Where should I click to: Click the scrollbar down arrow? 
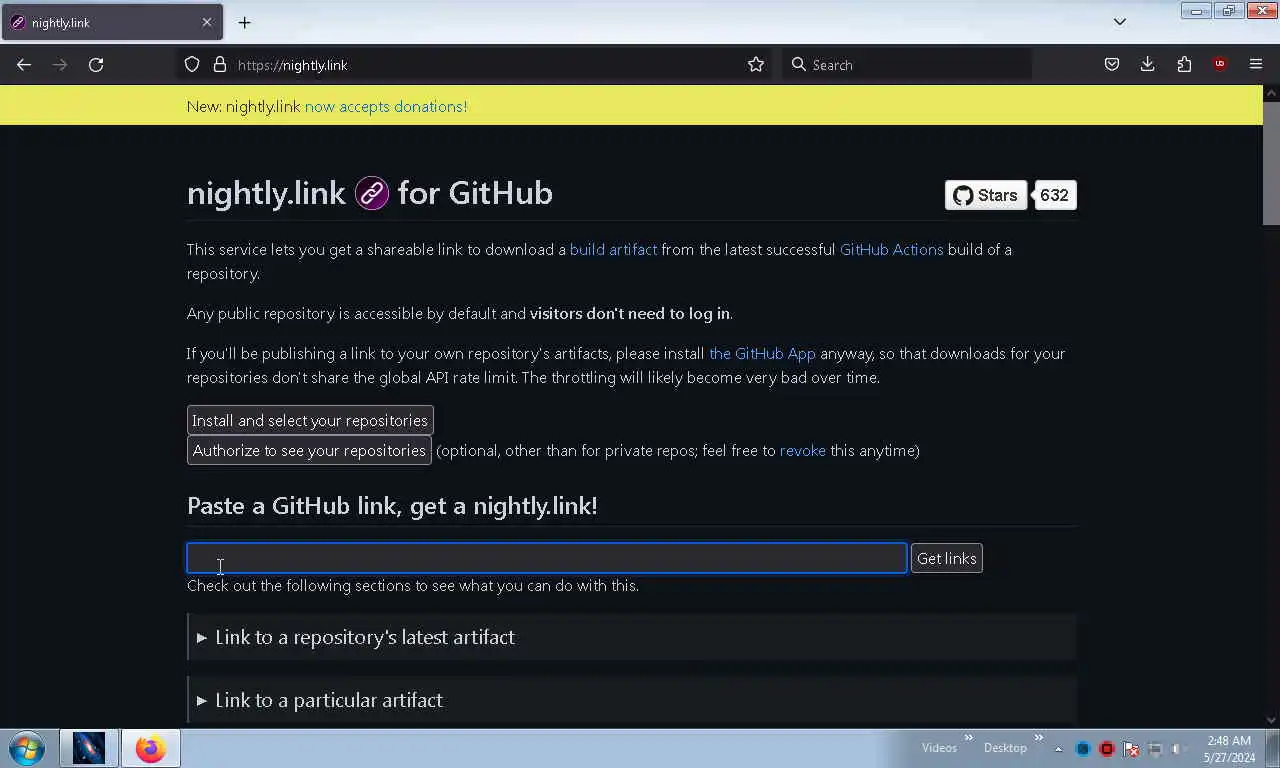(x=1271, y=719)
